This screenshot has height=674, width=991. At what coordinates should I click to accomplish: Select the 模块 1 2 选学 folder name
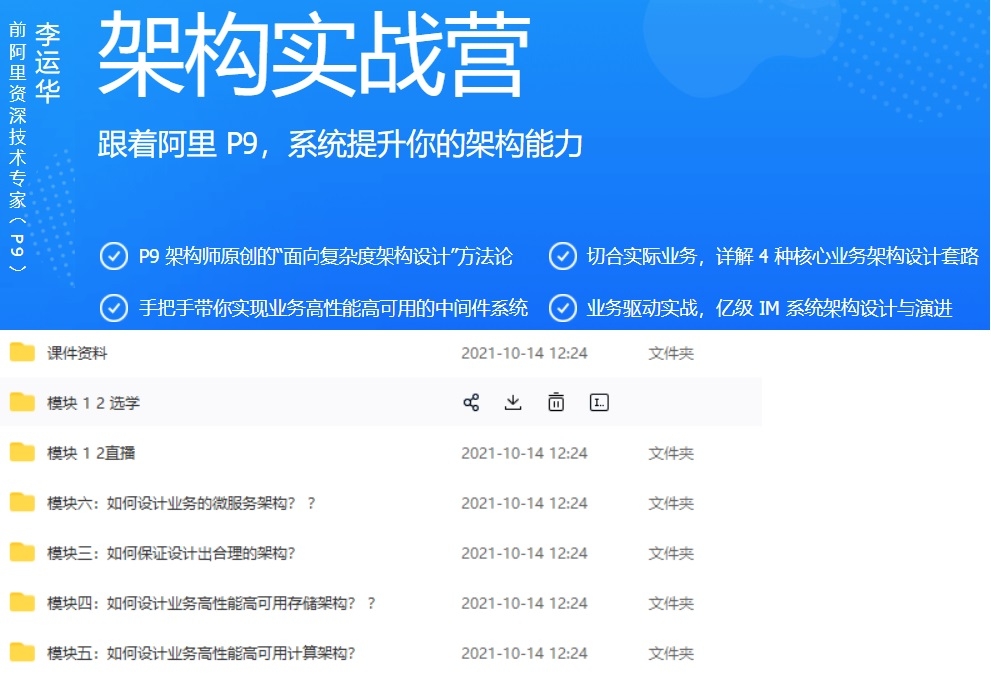(x=94, y=403)
